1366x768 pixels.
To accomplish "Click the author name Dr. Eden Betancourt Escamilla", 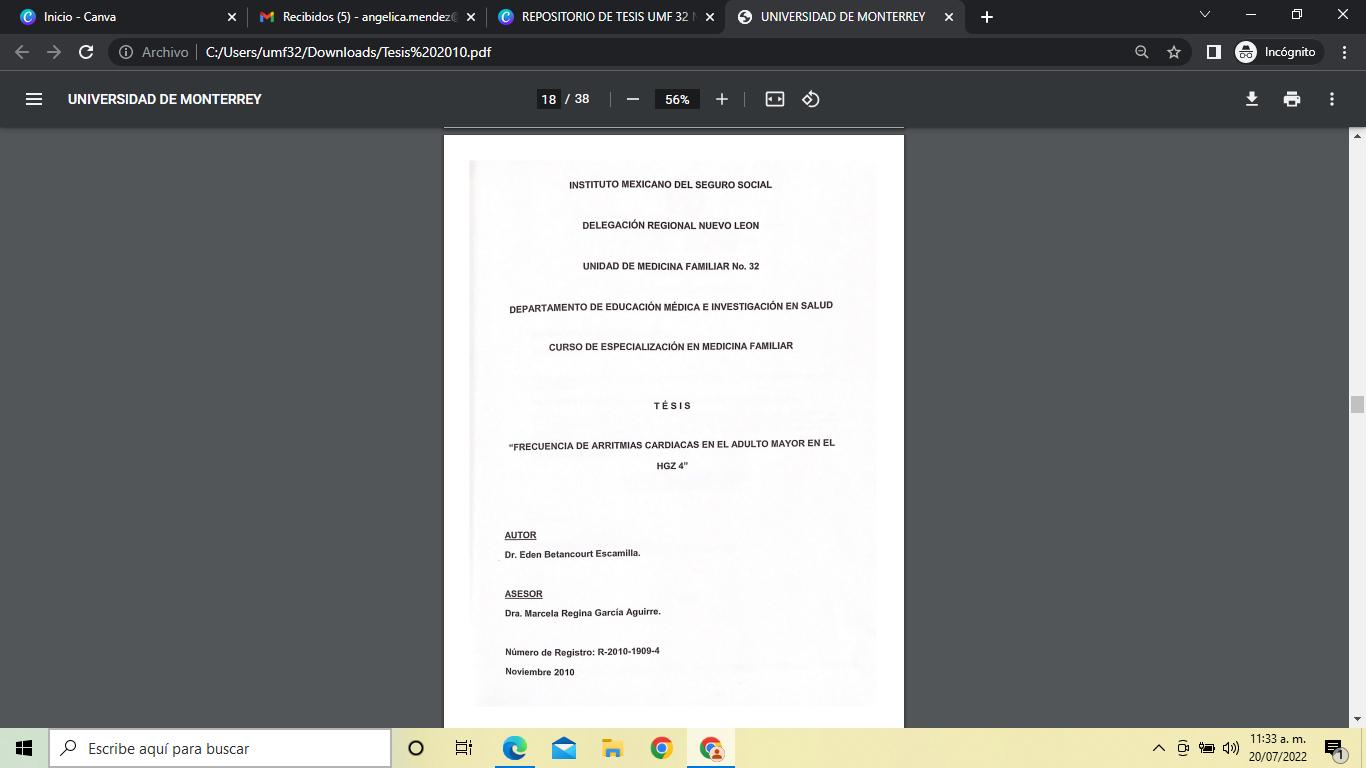I will 572,554.
